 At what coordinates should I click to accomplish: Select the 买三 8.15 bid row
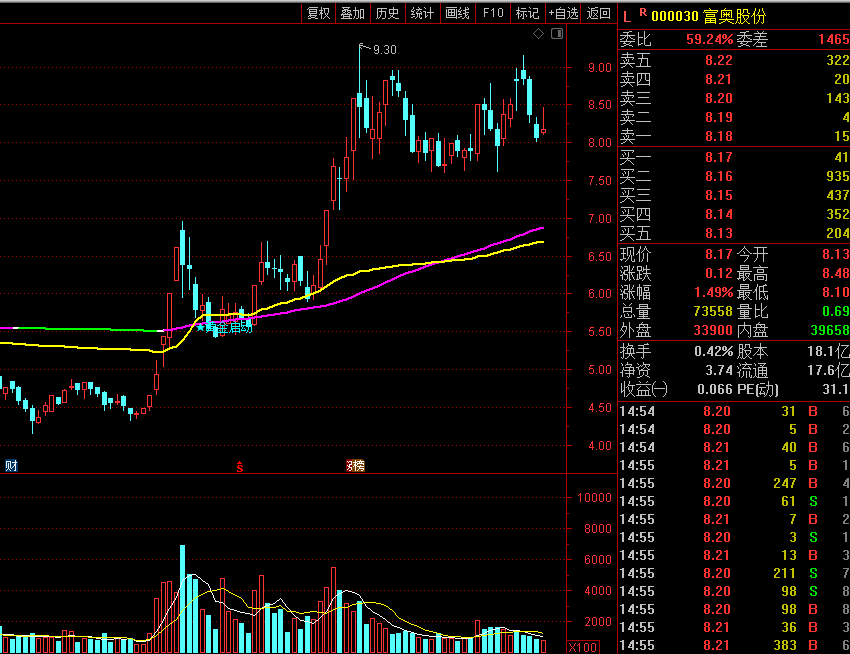[734, 195]
